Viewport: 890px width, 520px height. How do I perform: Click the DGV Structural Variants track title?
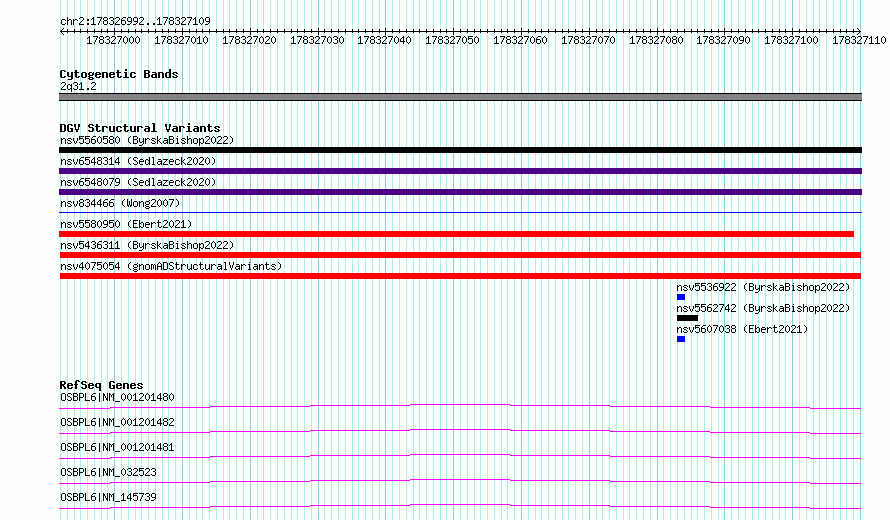point(140,128)
